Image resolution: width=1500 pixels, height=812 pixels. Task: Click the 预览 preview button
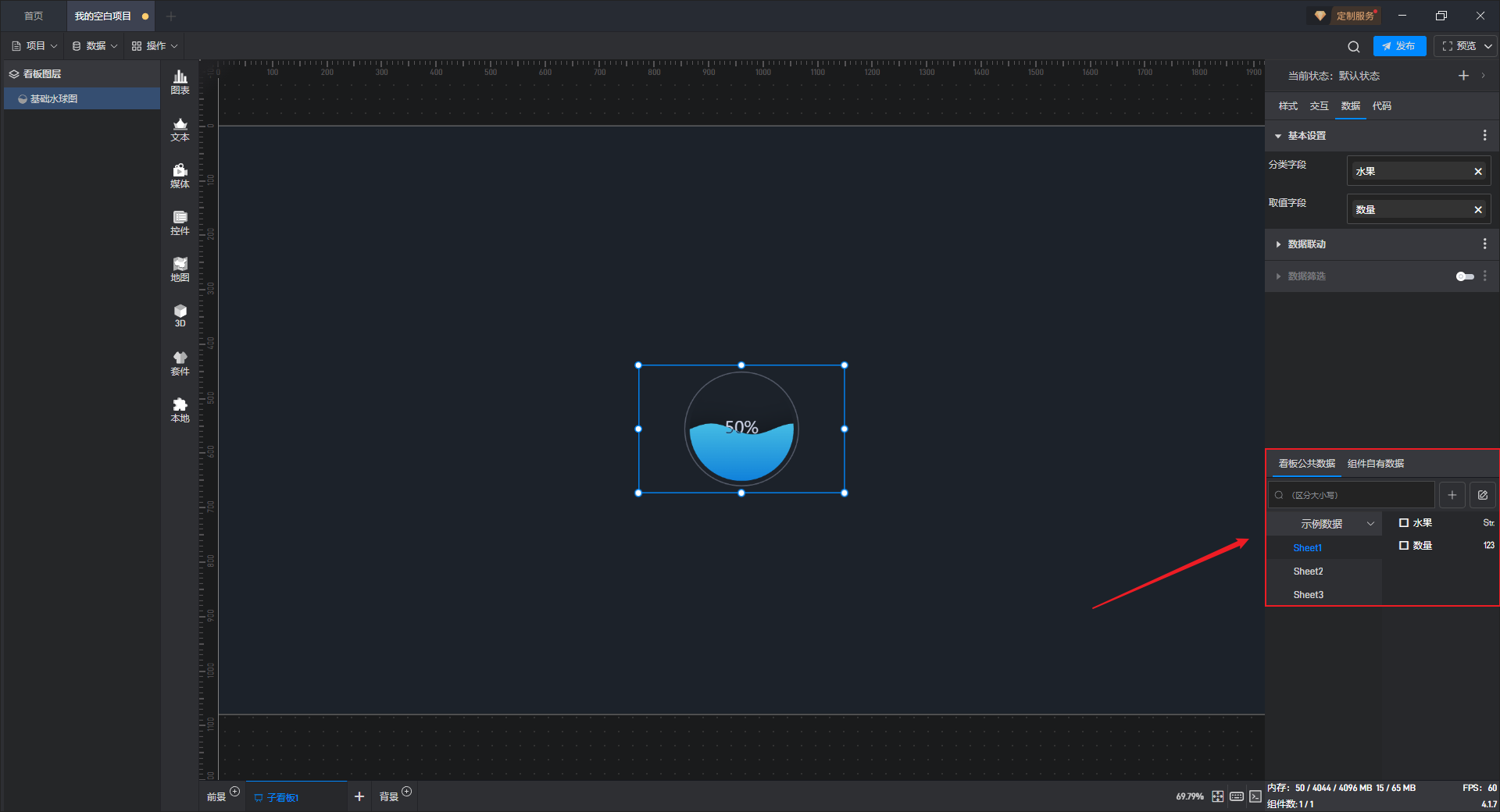click(1459, 46)
